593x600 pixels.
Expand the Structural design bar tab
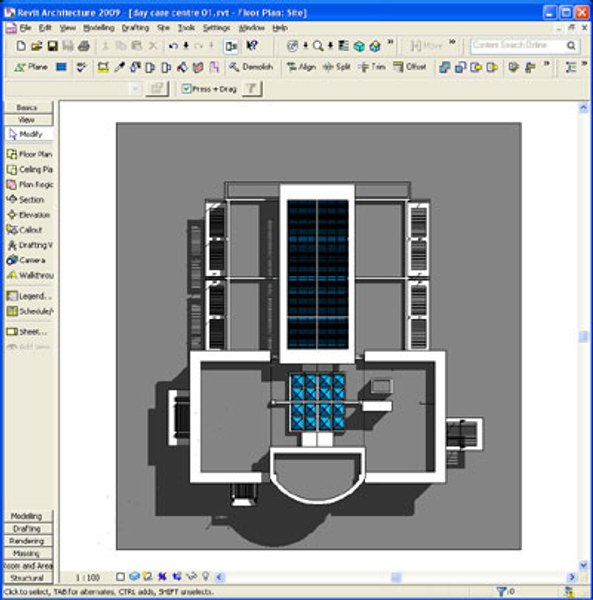pyautogui.click(x=28, y=578)
